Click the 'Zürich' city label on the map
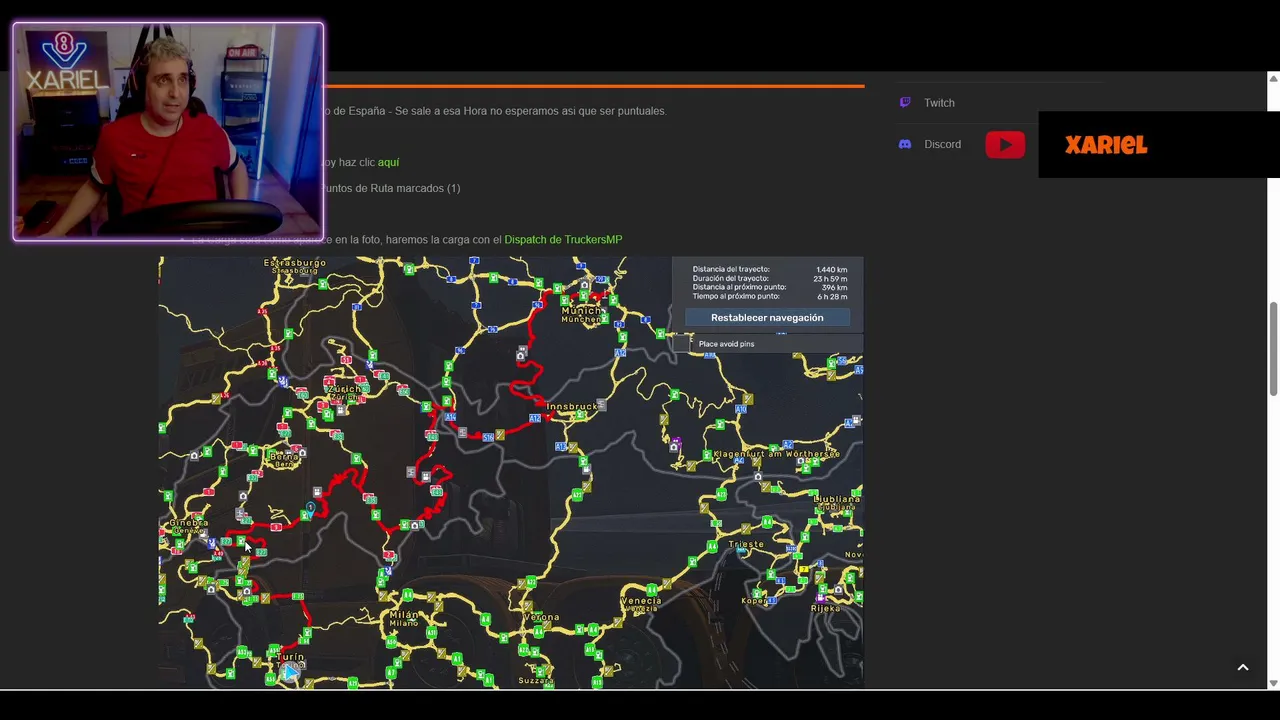Viewport: 1280px width, 720px height. (x=346, y=389)
